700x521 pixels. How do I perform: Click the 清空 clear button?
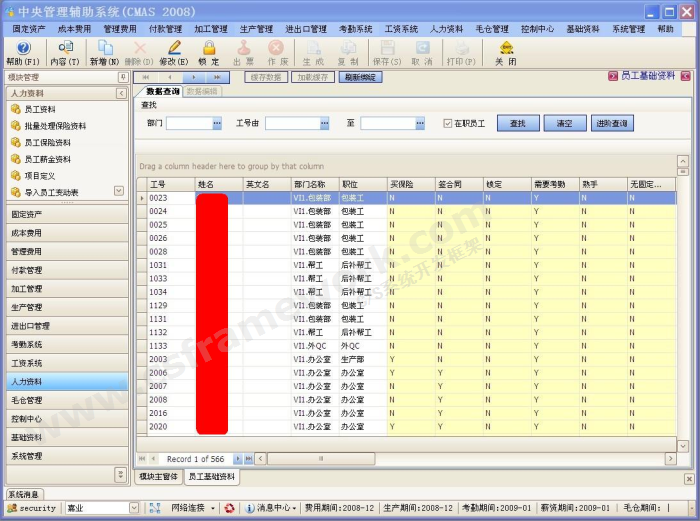(x=564, y=123)
